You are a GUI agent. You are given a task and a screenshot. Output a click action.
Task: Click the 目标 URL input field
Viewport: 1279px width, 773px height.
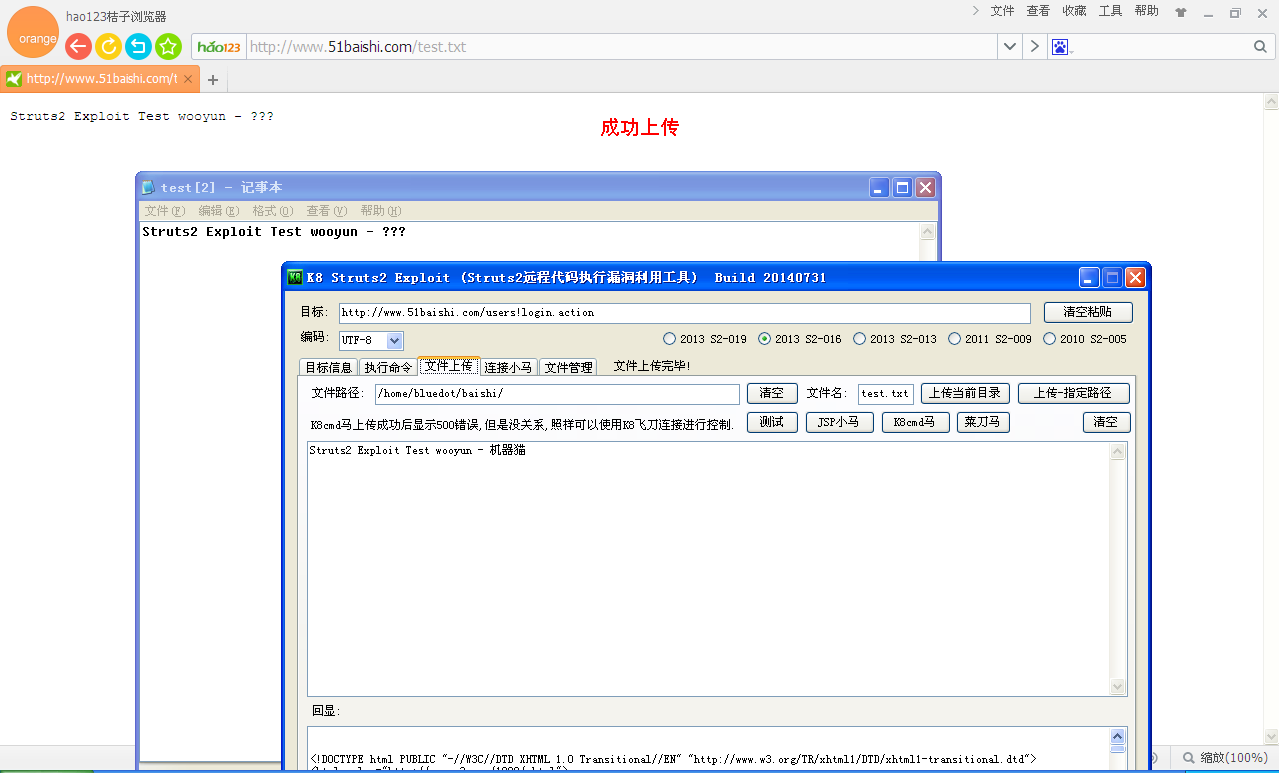pos(684,313)
